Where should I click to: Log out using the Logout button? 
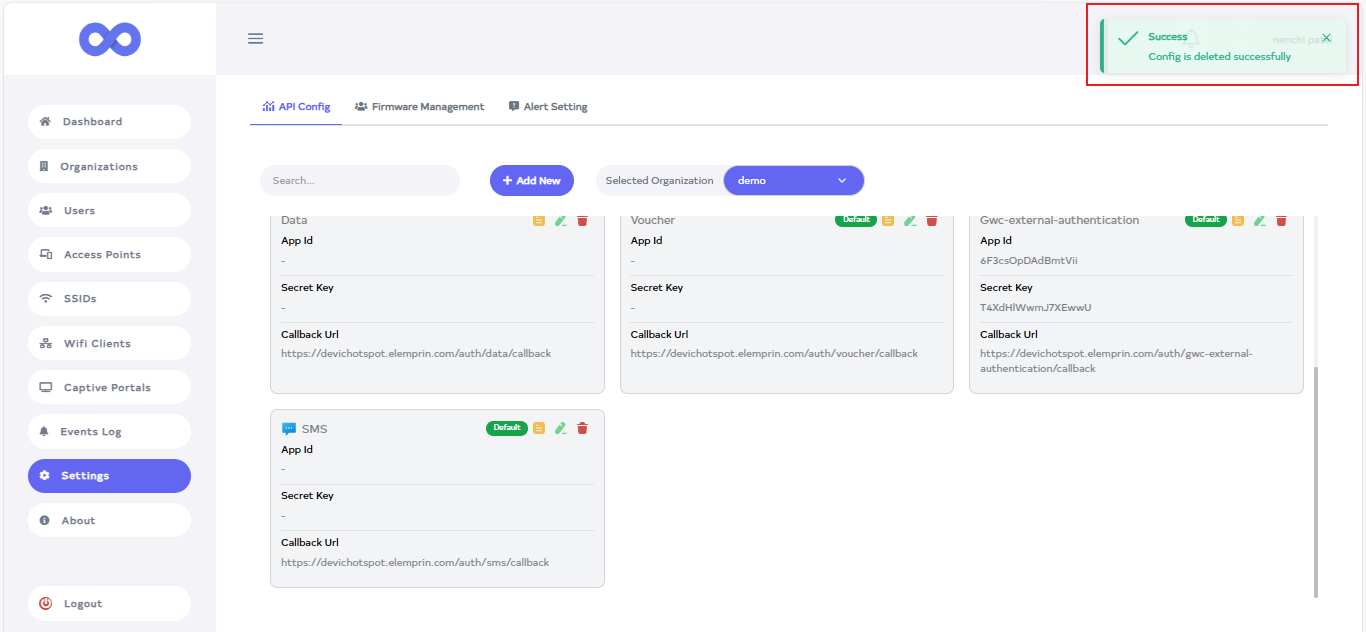point(109,604)
